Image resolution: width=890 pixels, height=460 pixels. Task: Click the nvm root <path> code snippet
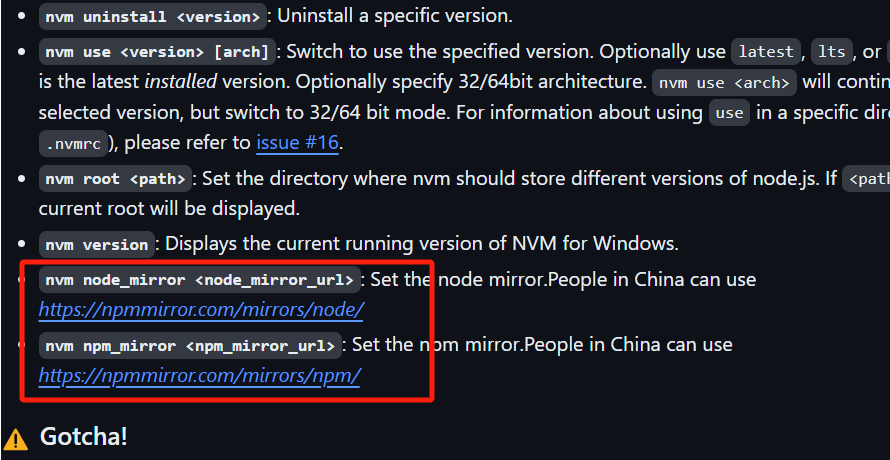point(115,179)
